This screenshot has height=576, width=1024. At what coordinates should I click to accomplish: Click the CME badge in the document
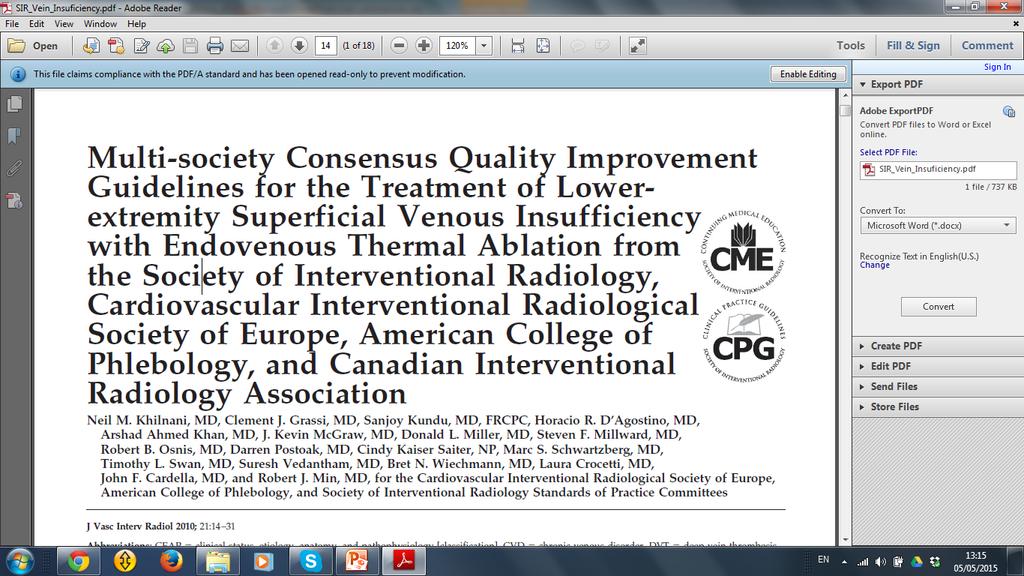click(x=743, y=251)
